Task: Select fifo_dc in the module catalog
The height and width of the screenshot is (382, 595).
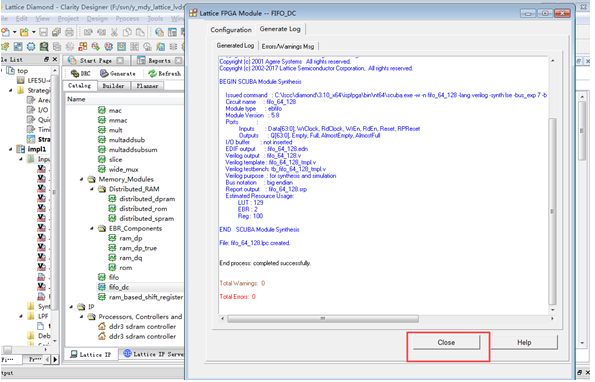Action: pos(119,288)
